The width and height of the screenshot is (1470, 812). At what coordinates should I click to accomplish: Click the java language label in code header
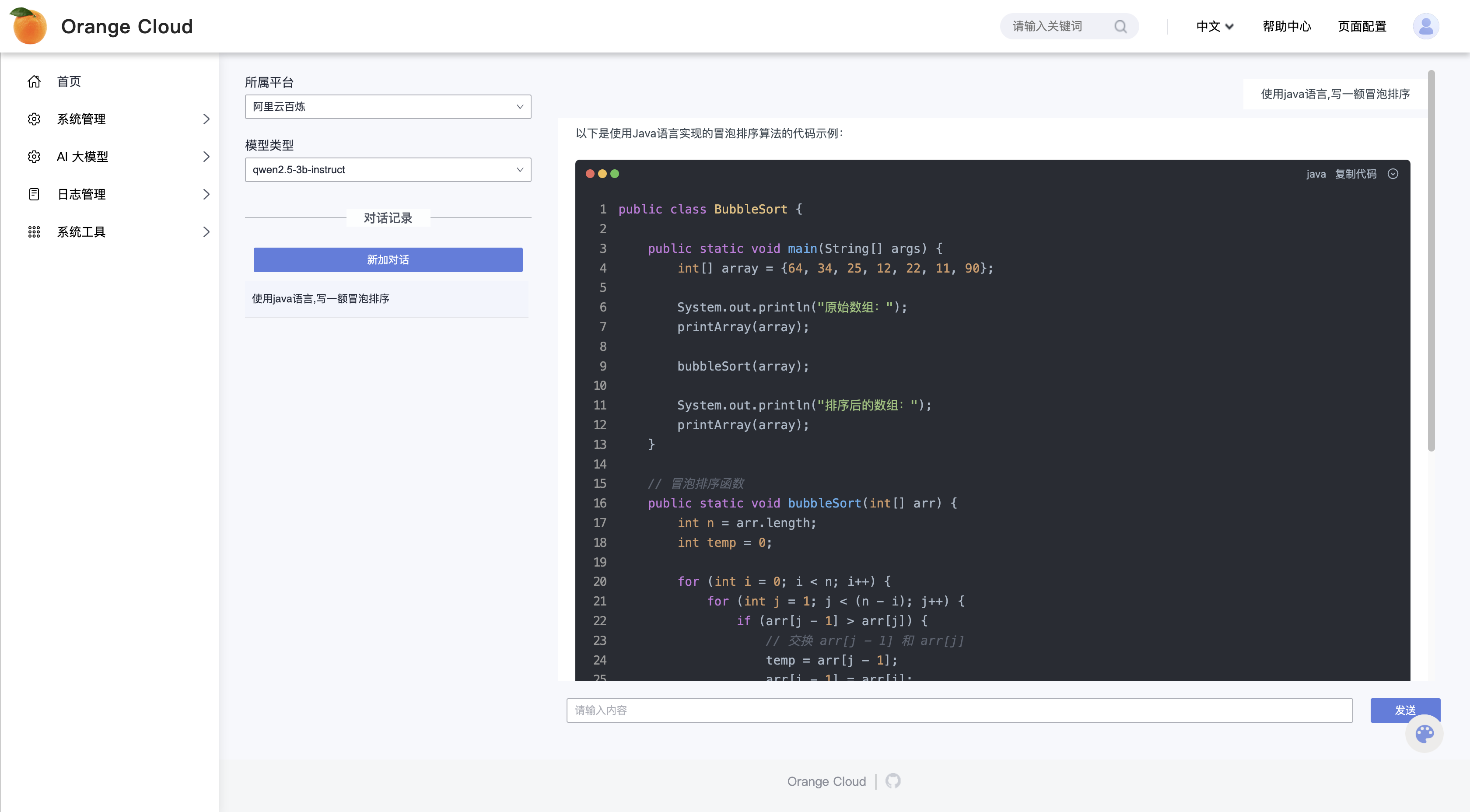click(1316, 174)
